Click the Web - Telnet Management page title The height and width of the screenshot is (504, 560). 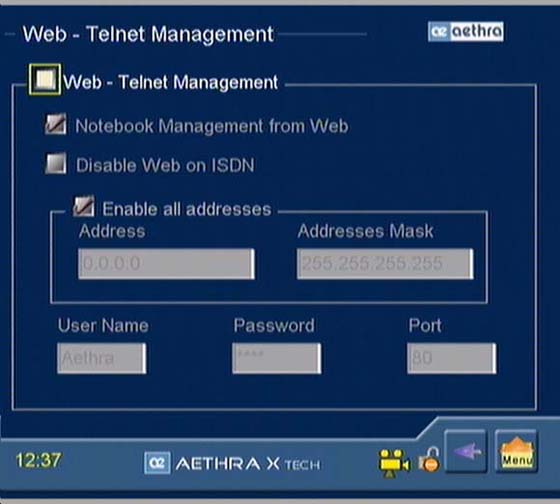pos(148,35)
